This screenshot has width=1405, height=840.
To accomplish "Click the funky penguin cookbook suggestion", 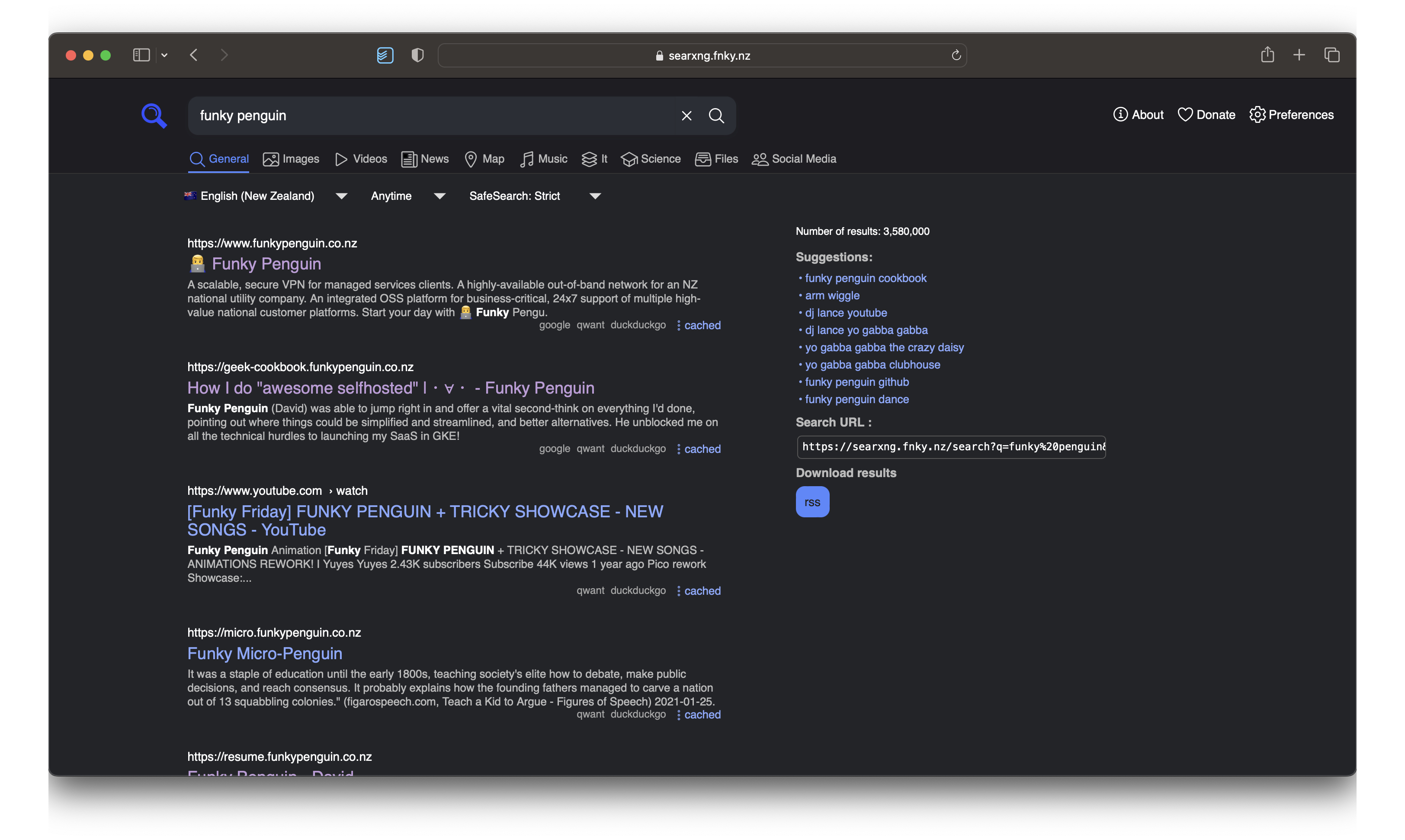I will pos(865,278).
